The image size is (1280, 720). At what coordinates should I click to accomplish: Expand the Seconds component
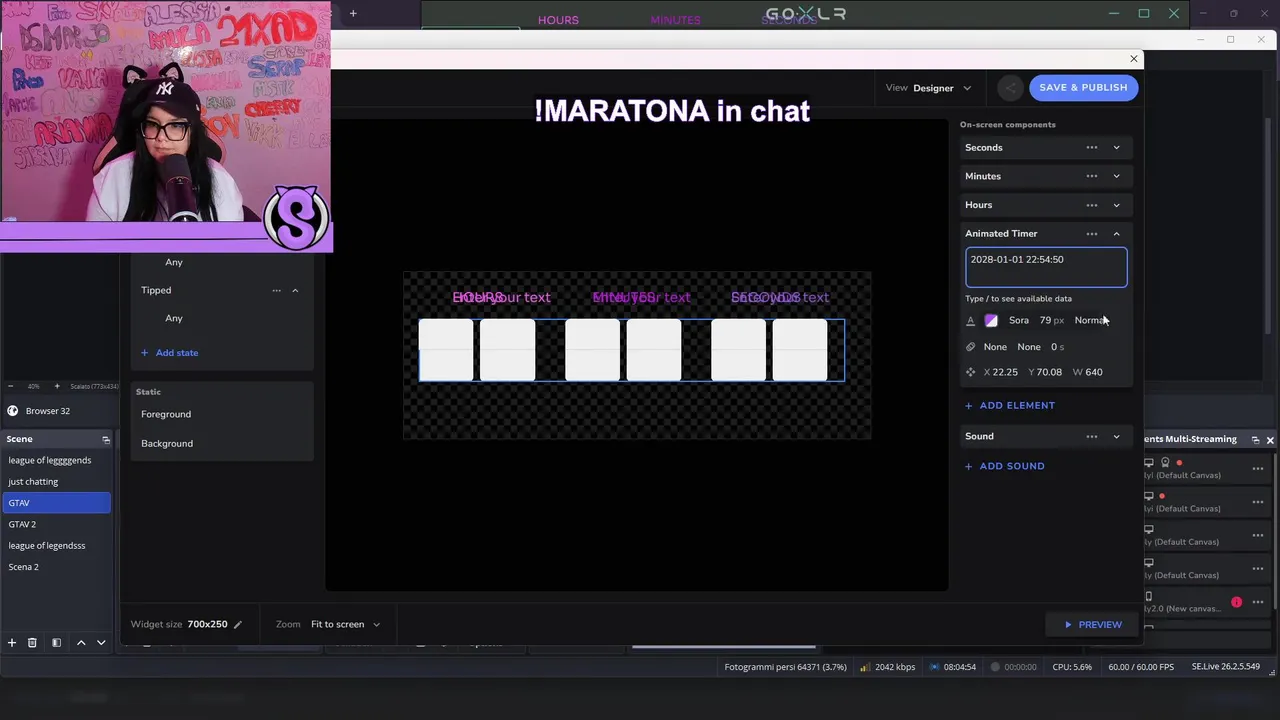click(x=1117, y=148)
